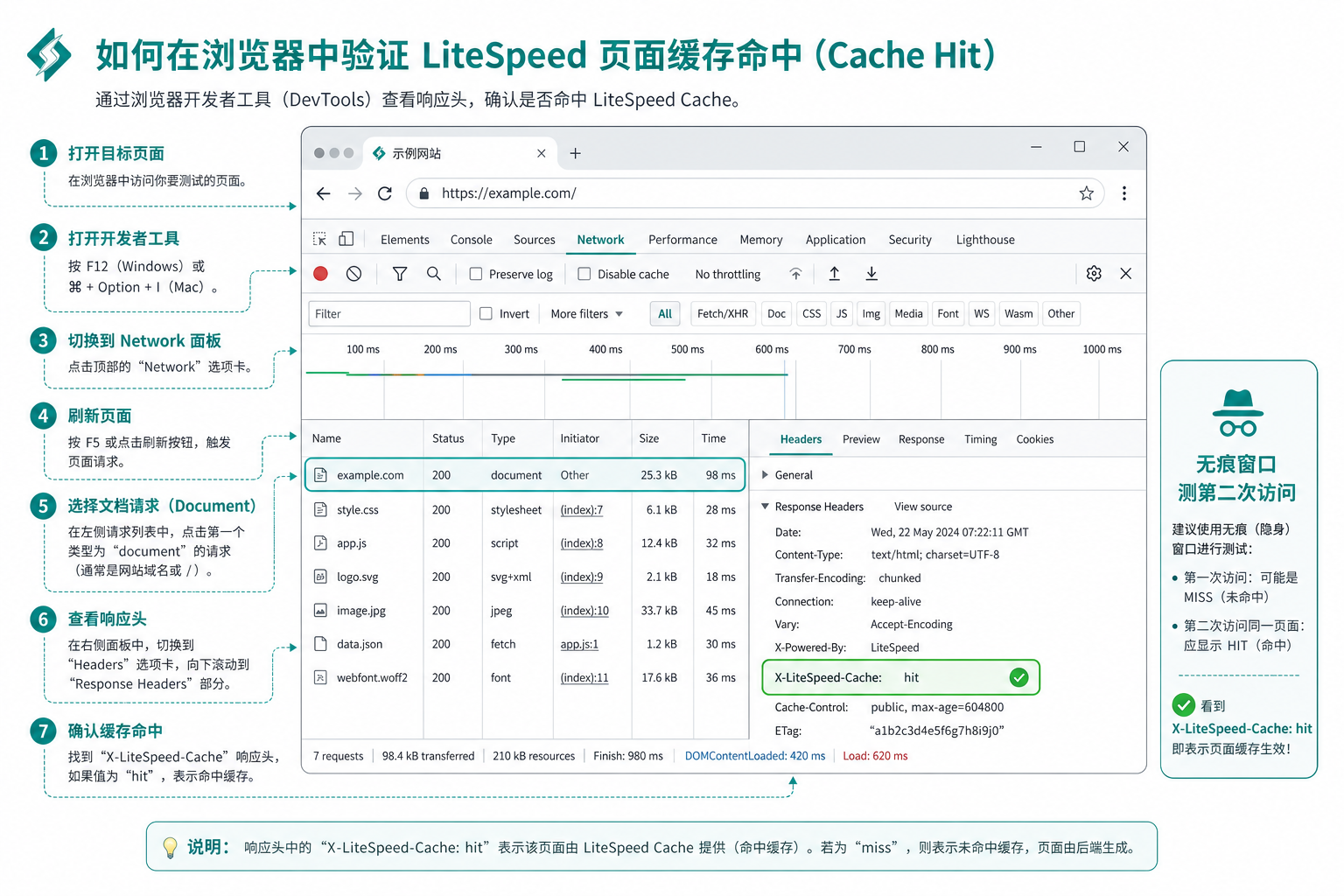Filter requests by Img
The height and width of the screenshot is (896, 1344).
[x=871, y=313]
